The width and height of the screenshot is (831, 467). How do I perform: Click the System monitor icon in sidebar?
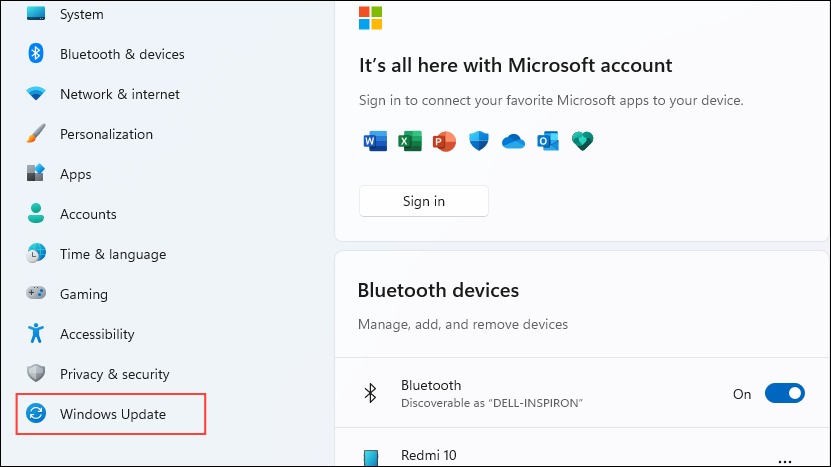(36, 13)
